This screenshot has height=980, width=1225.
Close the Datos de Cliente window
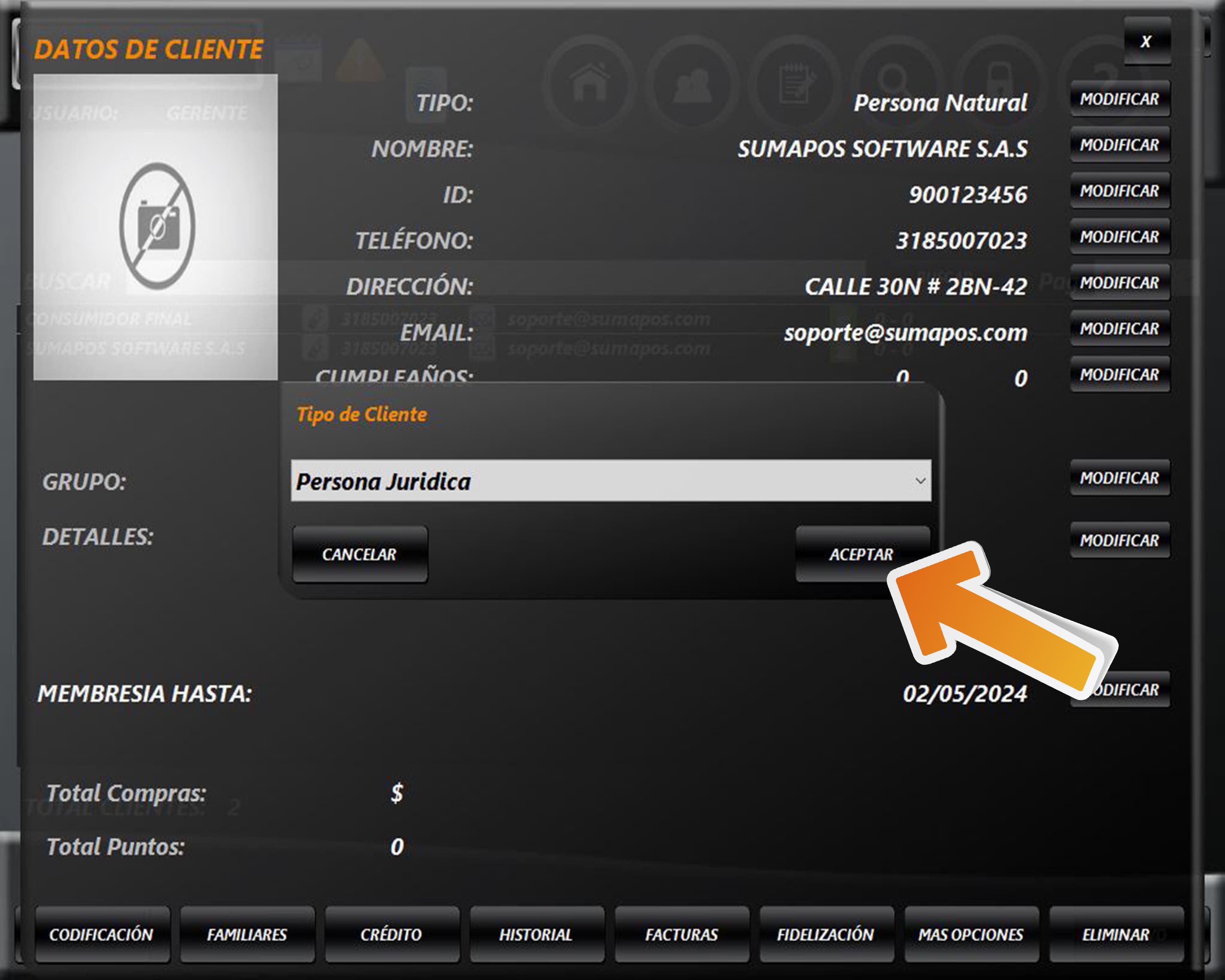click(1146, 42)
